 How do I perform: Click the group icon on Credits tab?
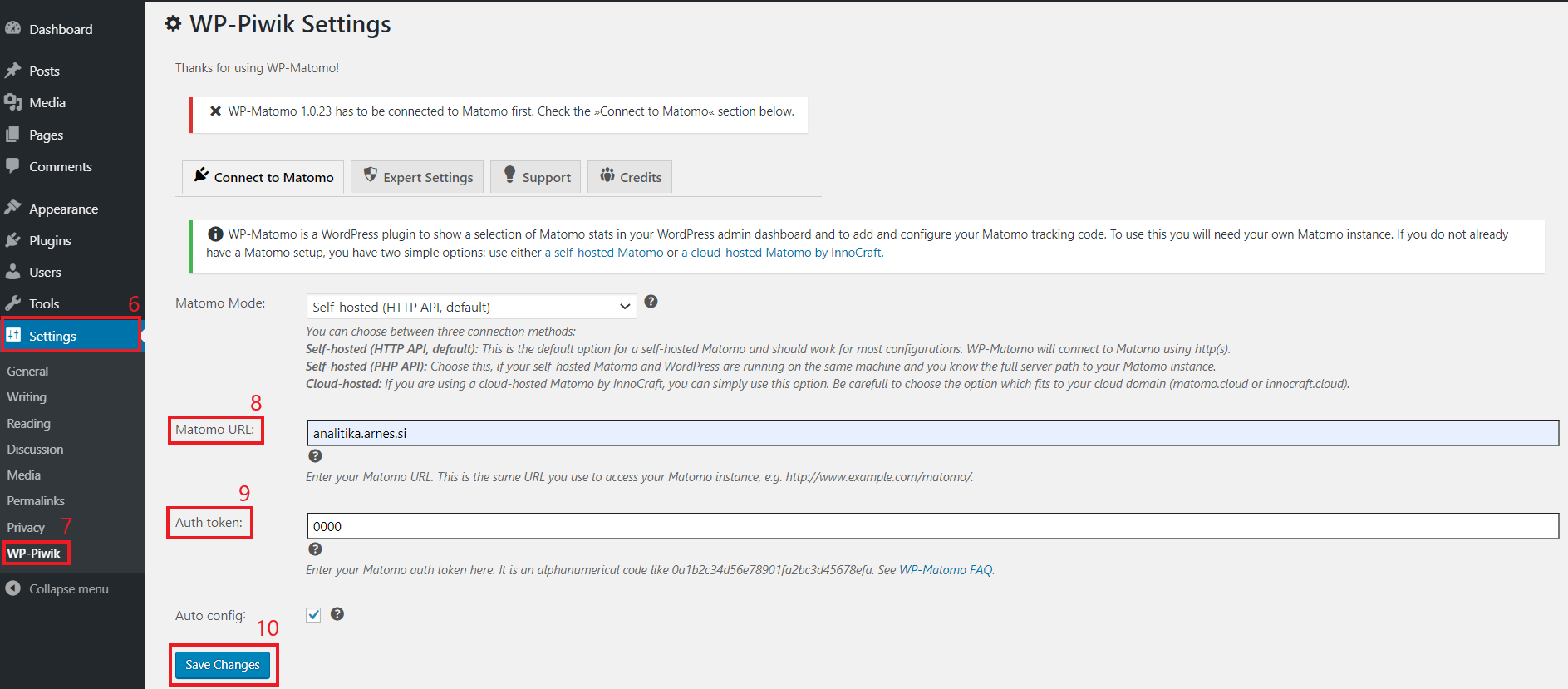click(x=607, y=175)
